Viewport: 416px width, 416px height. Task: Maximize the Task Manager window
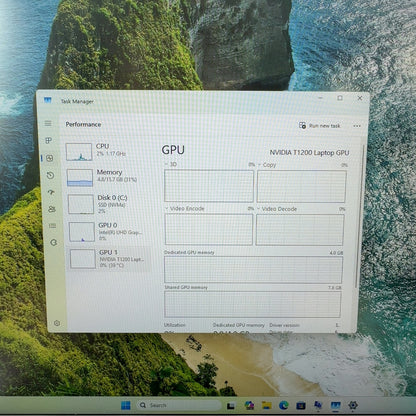340,98
